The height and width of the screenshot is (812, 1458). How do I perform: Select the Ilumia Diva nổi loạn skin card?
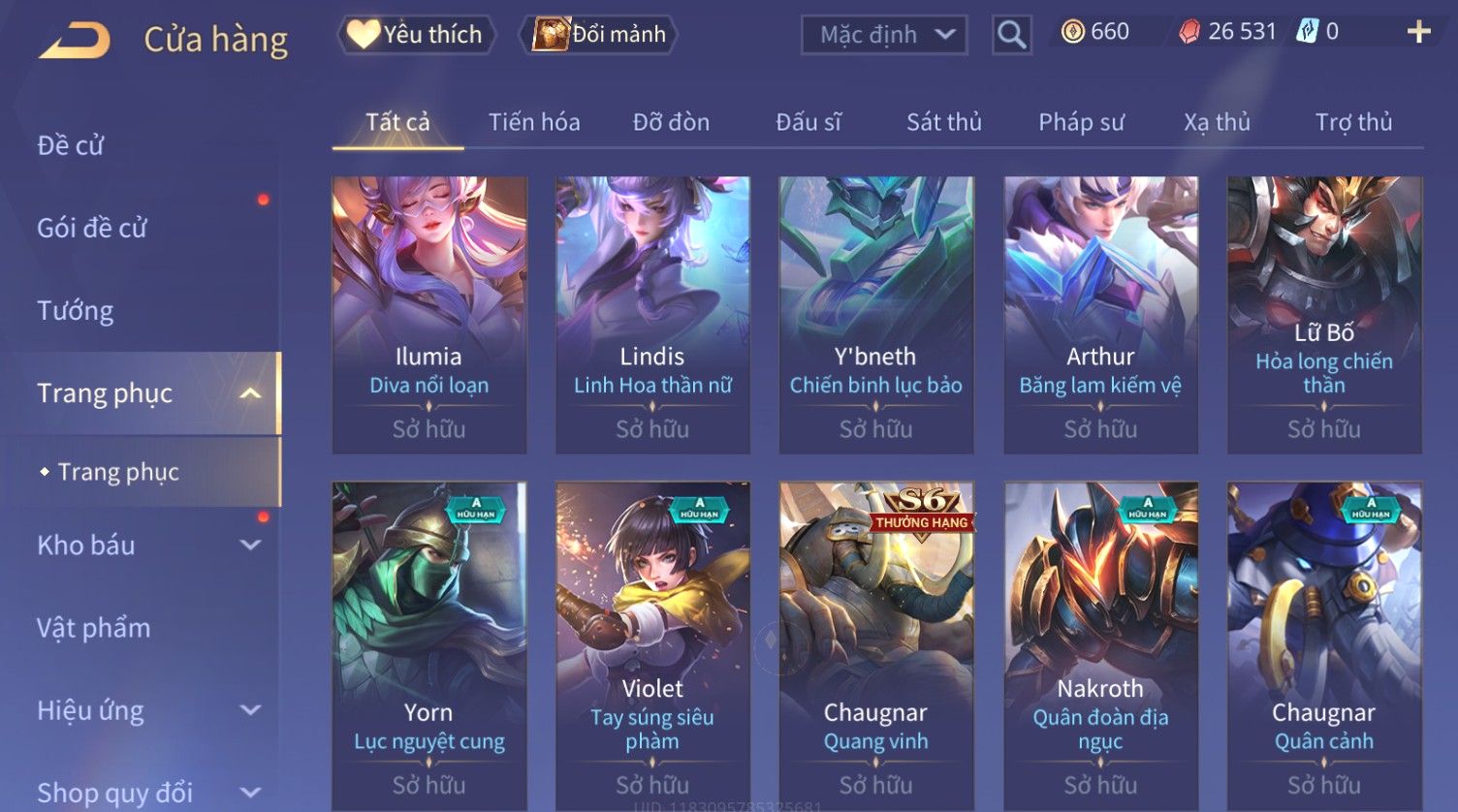coord(428,315)
